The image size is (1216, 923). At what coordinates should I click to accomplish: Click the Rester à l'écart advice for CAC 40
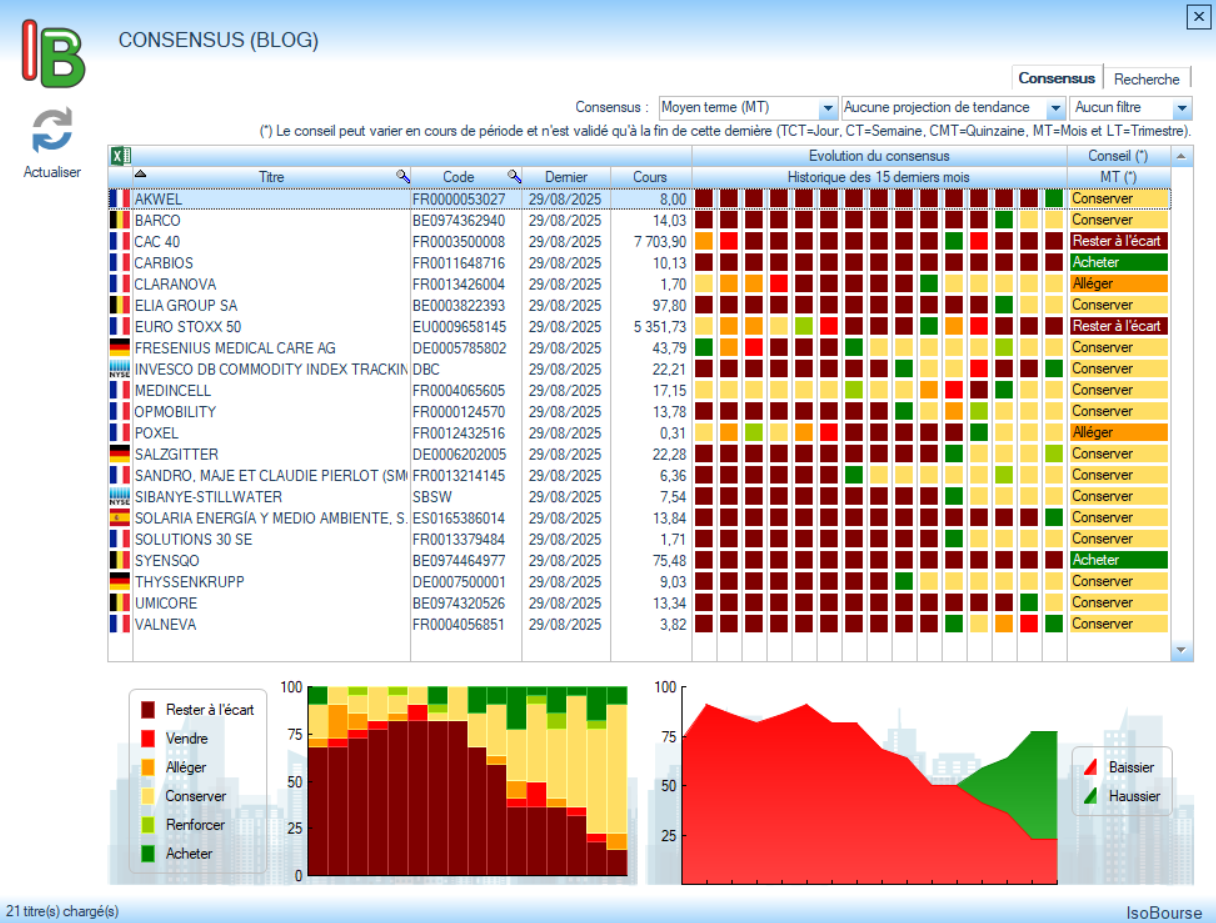point(1118,241)
